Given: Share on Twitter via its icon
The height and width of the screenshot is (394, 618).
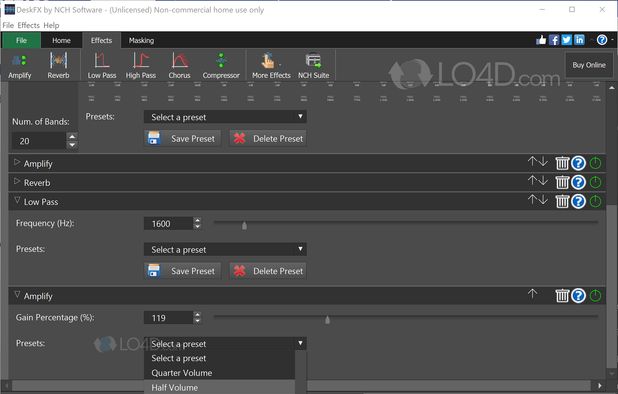Looking at the screenshot, I should coord(566,40).
